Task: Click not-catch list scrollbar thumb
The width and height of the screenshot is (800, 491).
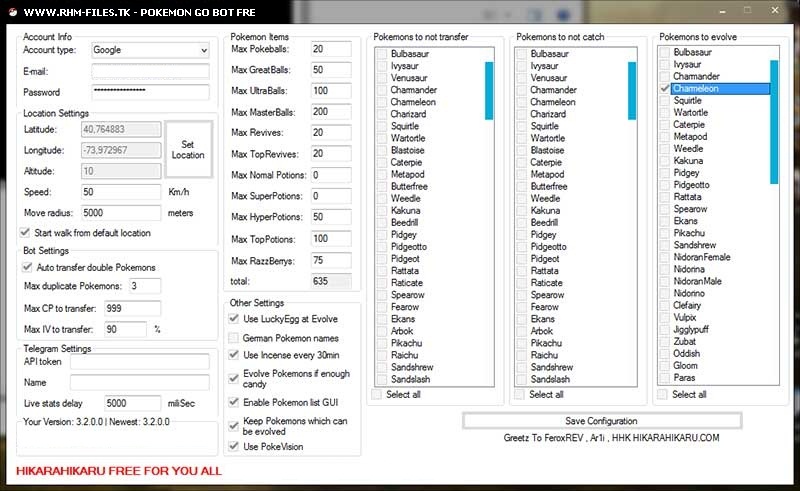Action: pyautogui.click(x=632, y=91)
